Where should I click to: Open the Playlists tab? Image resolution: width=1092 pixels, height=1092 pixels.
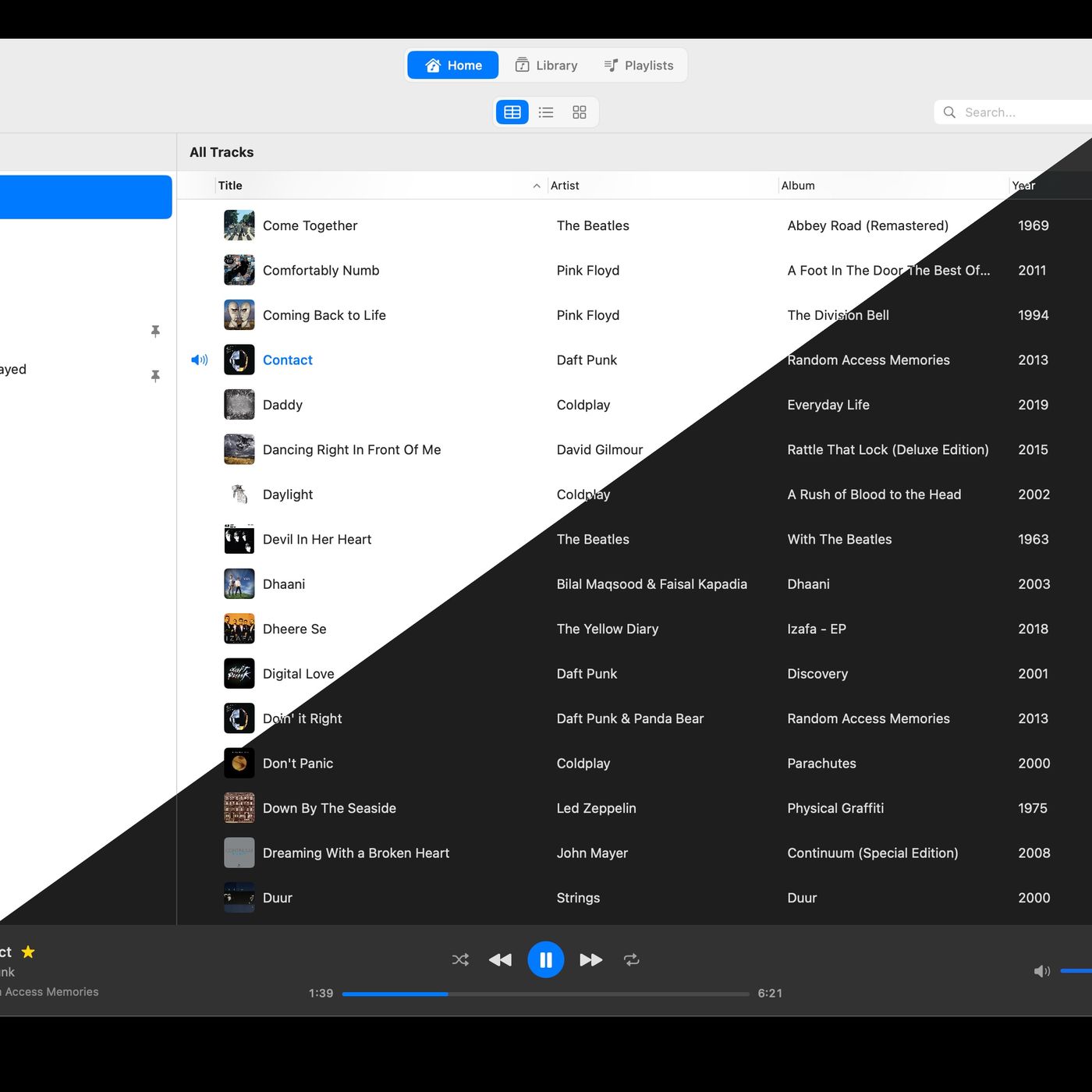point(639,66)
